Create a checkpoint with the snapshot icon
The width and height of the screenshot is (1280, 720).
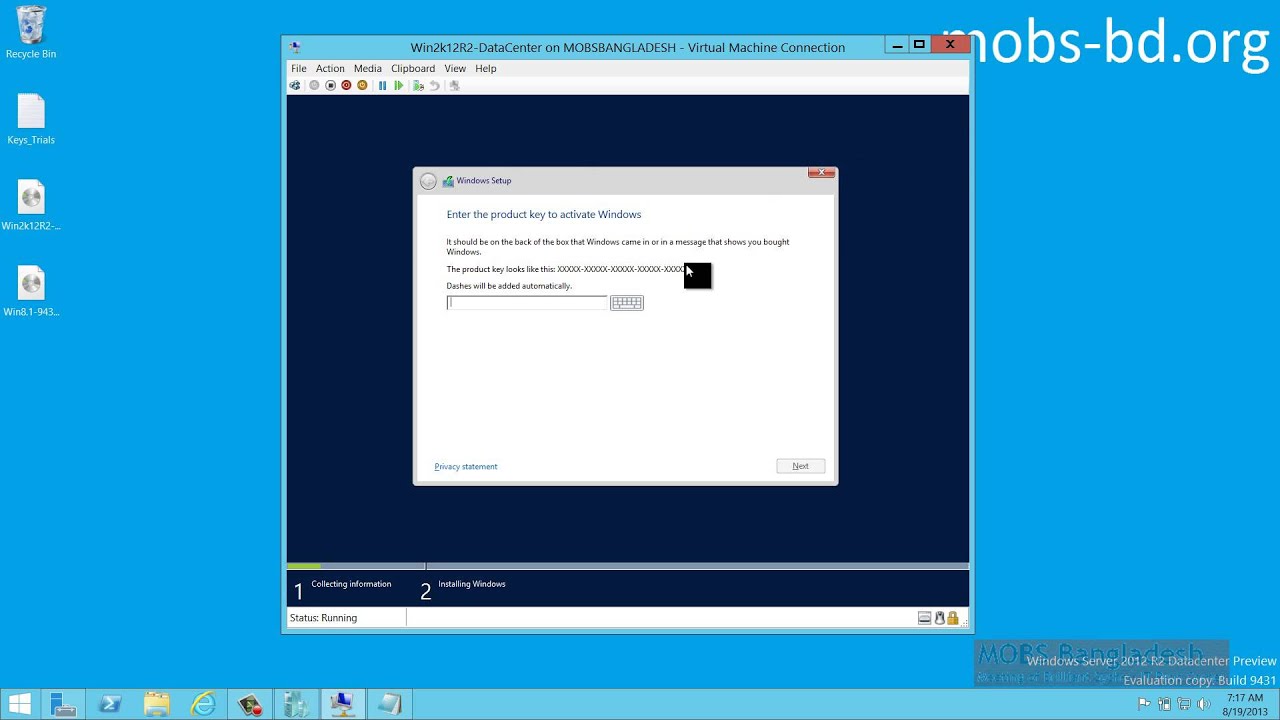418,86
